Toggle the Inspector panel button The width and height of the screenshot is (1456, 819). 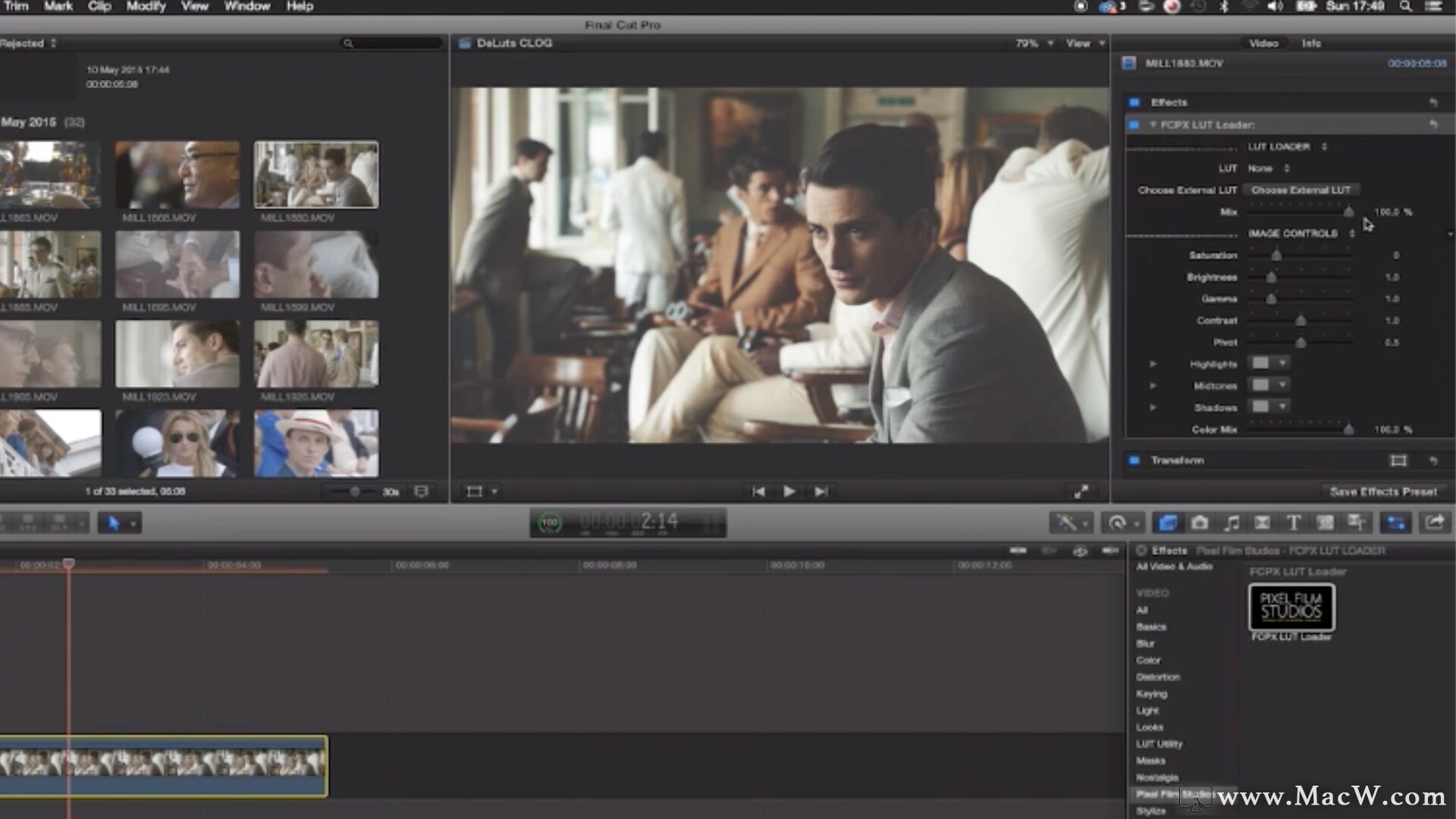[1395, 522]
